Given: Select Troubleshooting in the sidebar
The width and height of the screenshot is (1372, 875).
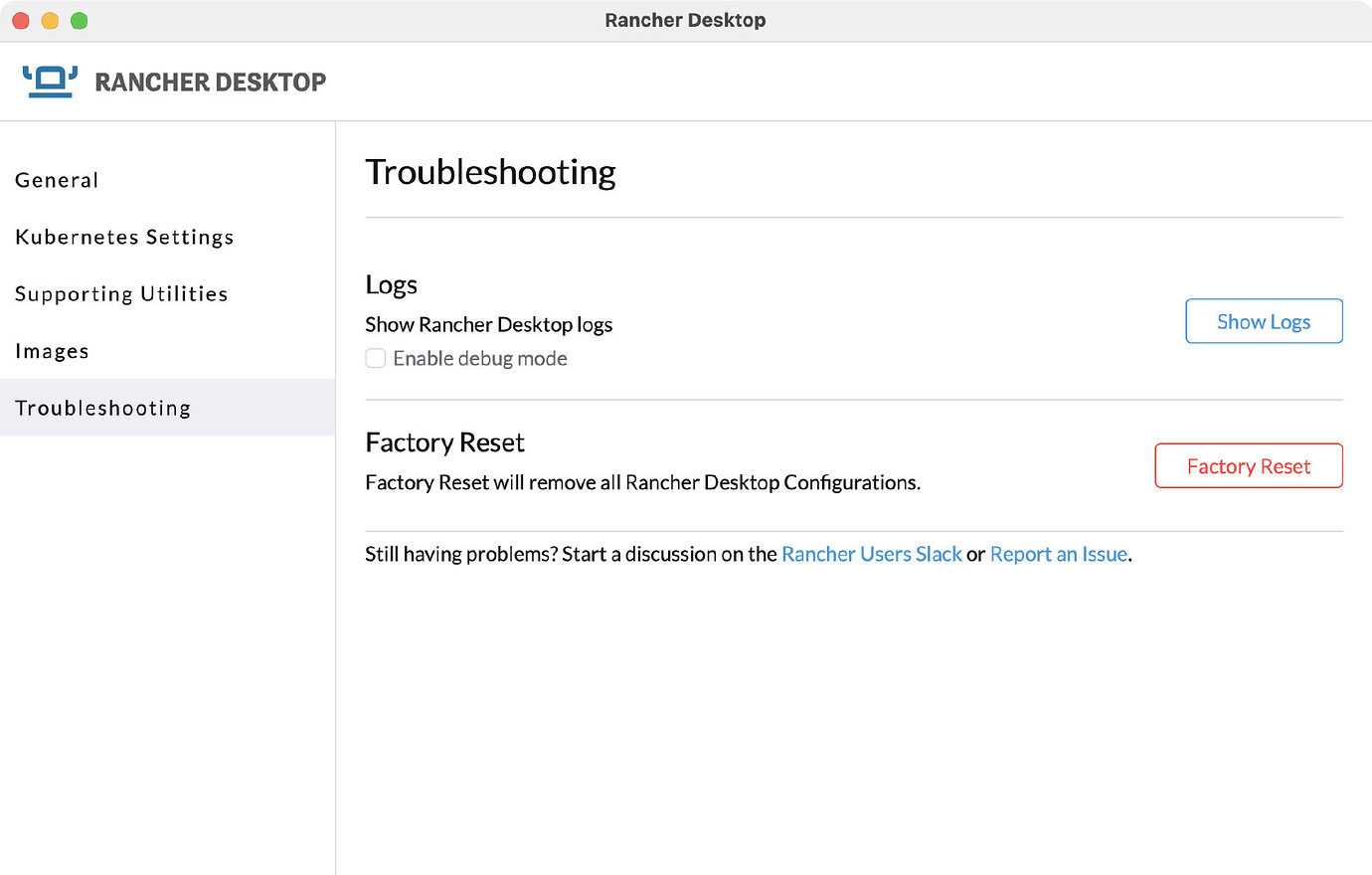Looking at the screenshot, I should [x=103, y=408].
